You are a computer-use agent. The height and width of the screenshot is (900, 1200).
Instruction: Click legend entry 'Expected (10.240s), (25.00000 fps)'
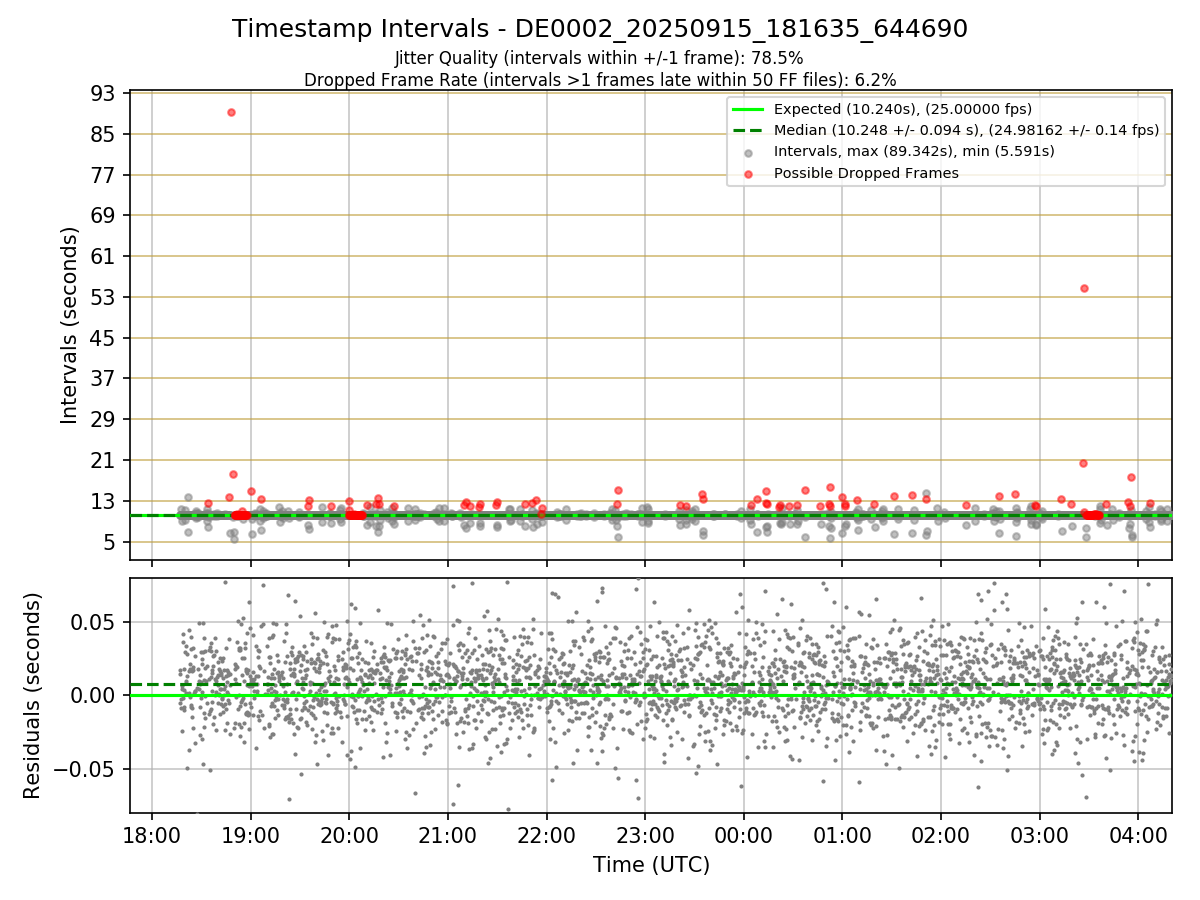(903, 109)
